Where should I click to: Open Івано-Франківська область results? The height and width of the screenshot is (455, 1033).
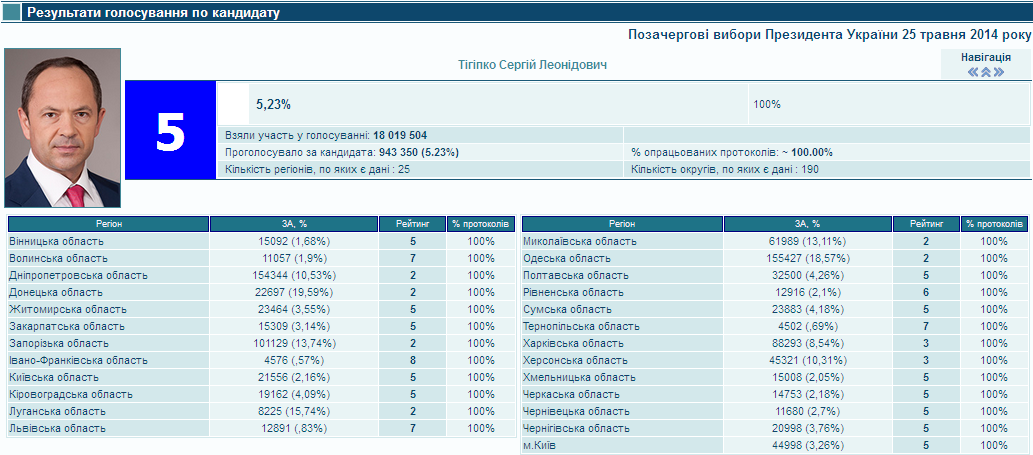click(78, 360)
